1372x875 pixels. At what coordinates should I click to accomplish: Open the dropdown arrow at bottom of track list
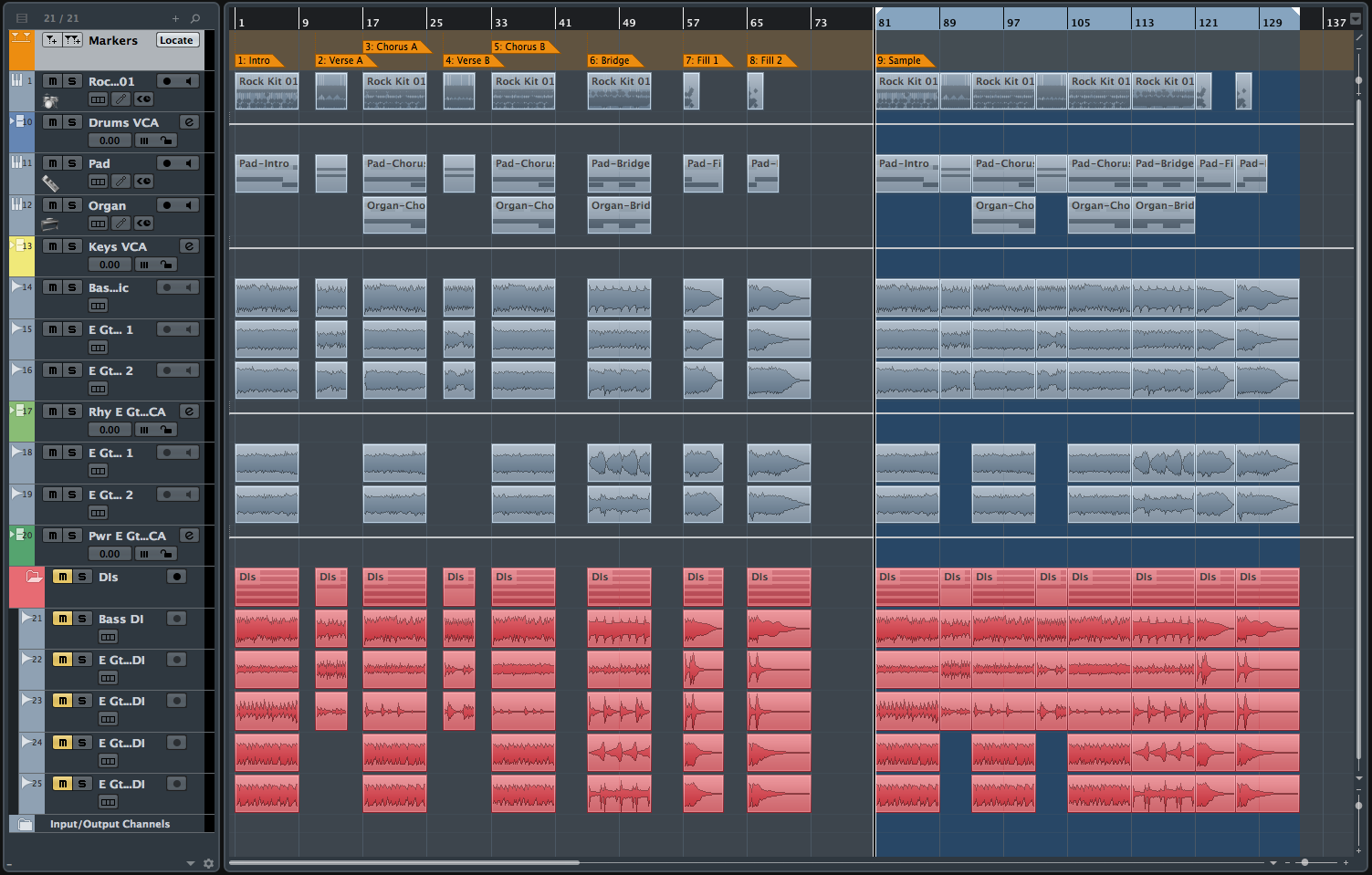point(191,862)
